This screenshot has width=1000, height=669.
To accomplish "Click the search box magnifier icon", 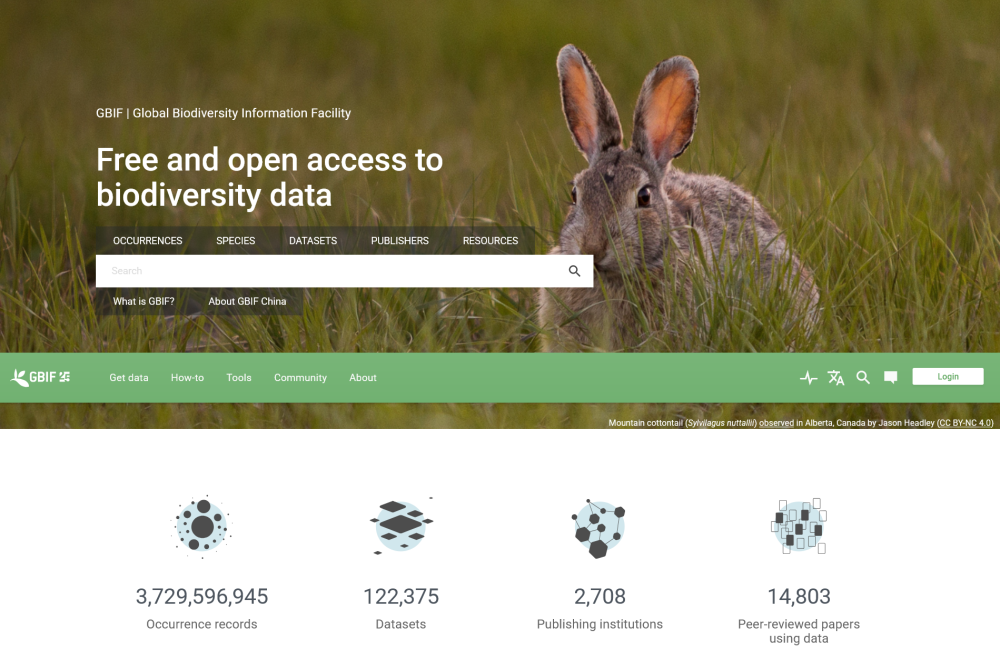I will [x=575, y=271].
